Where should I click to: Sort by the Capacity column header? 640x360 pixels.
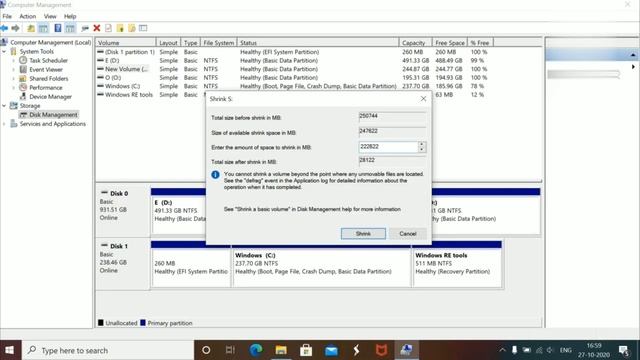click(x=415, y=42)
